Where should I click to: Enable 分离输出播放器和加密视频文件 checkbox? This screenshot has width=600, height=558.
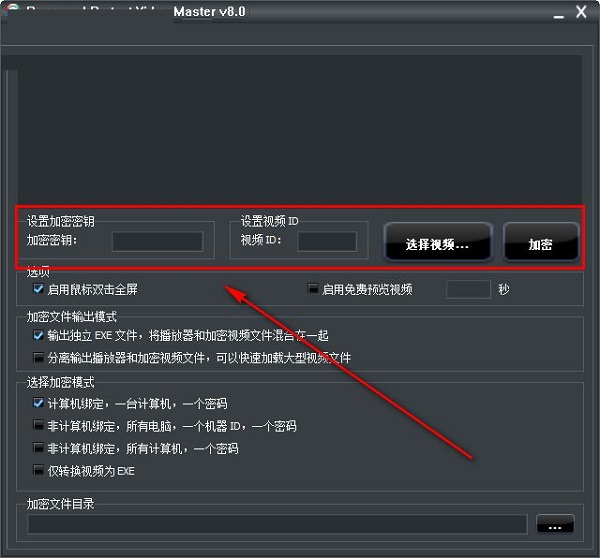(x=38, y=357)
